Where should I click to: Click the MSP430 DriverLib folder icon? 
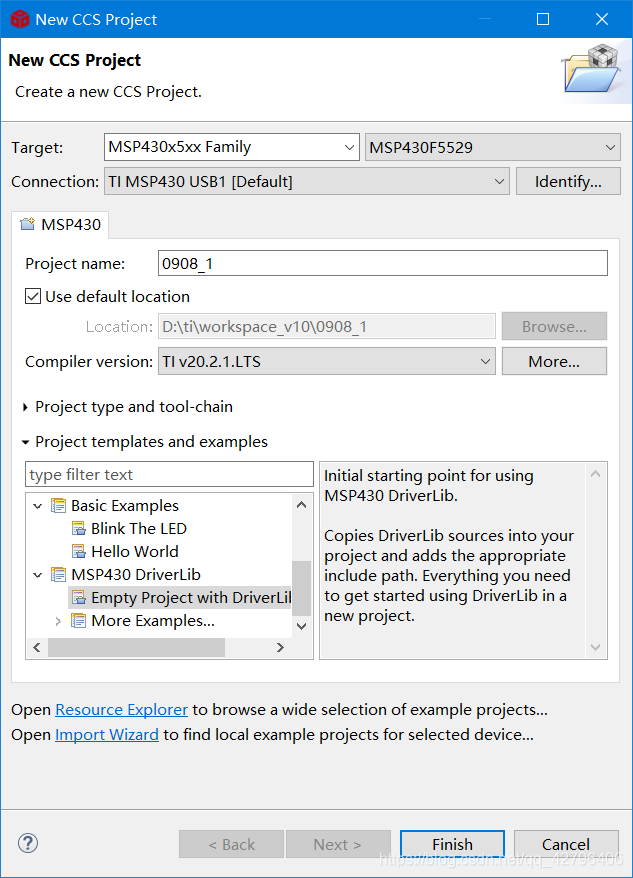(59, 575)
